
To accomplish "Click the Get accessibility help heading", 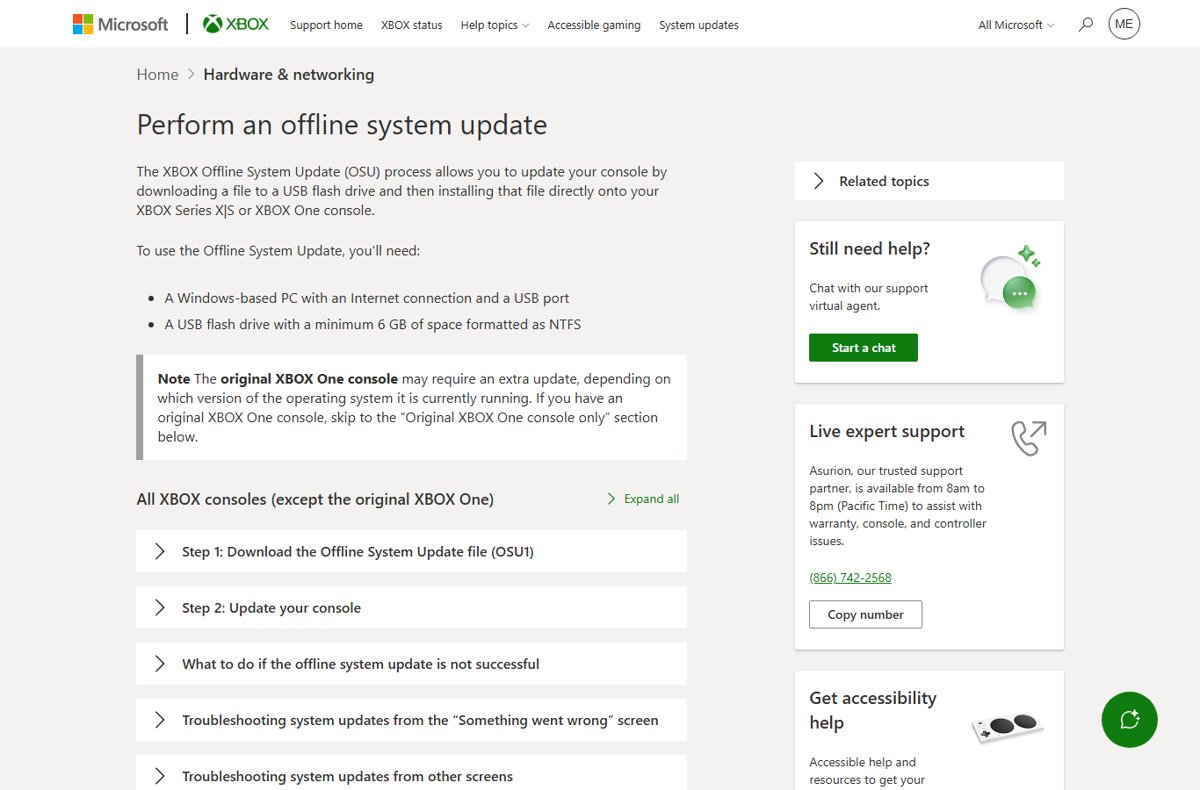I will [873, 710].
